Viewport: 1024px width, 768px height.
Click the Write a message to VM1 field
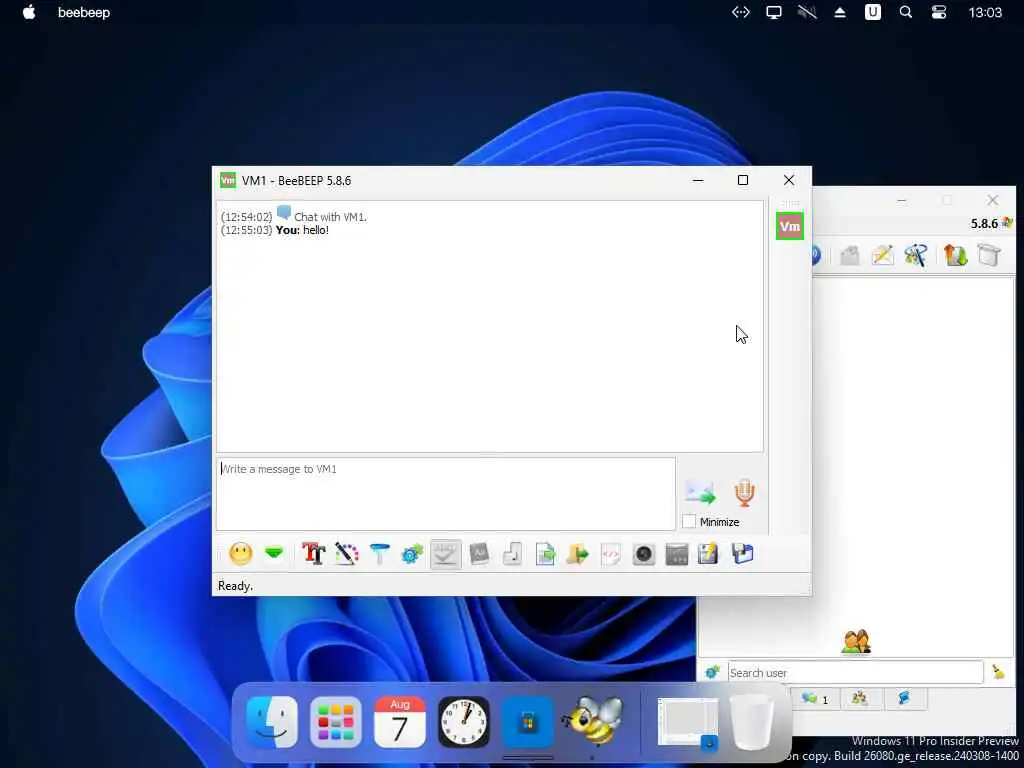446,494
